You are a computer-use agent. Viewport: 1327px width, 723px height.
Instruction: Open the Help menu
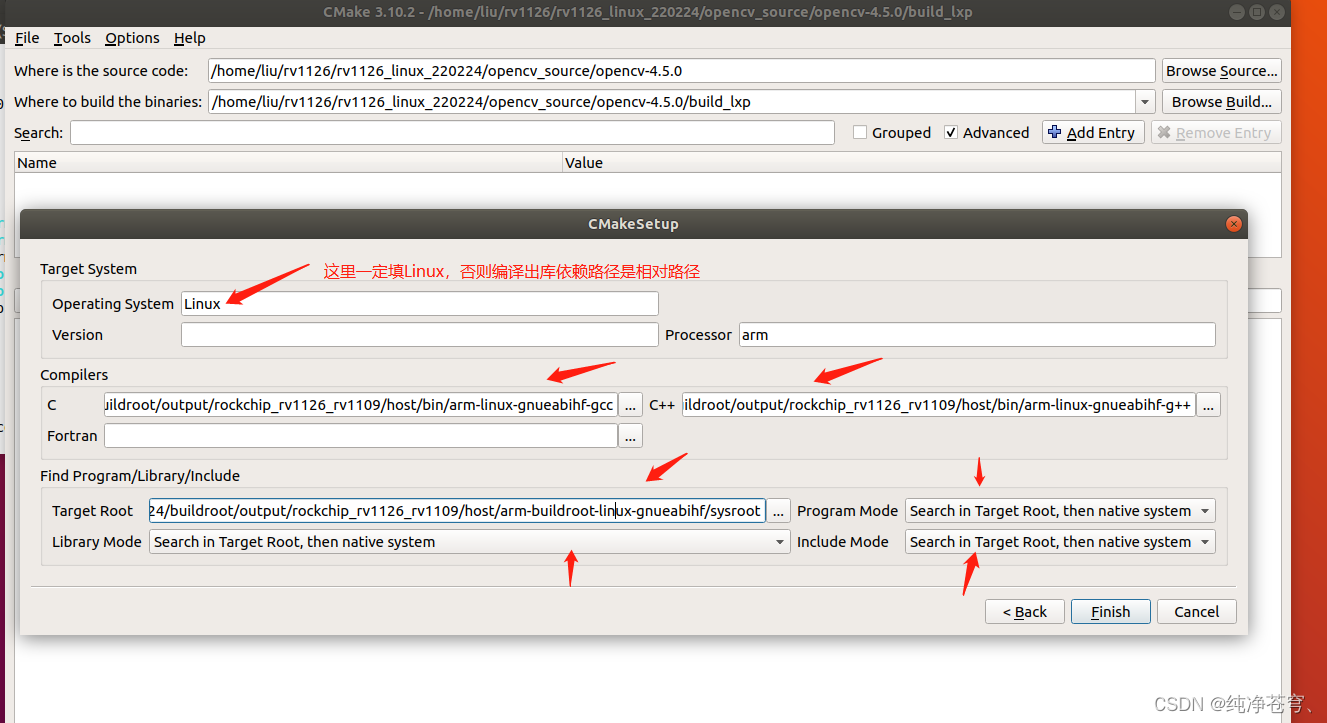click(189, 38)
